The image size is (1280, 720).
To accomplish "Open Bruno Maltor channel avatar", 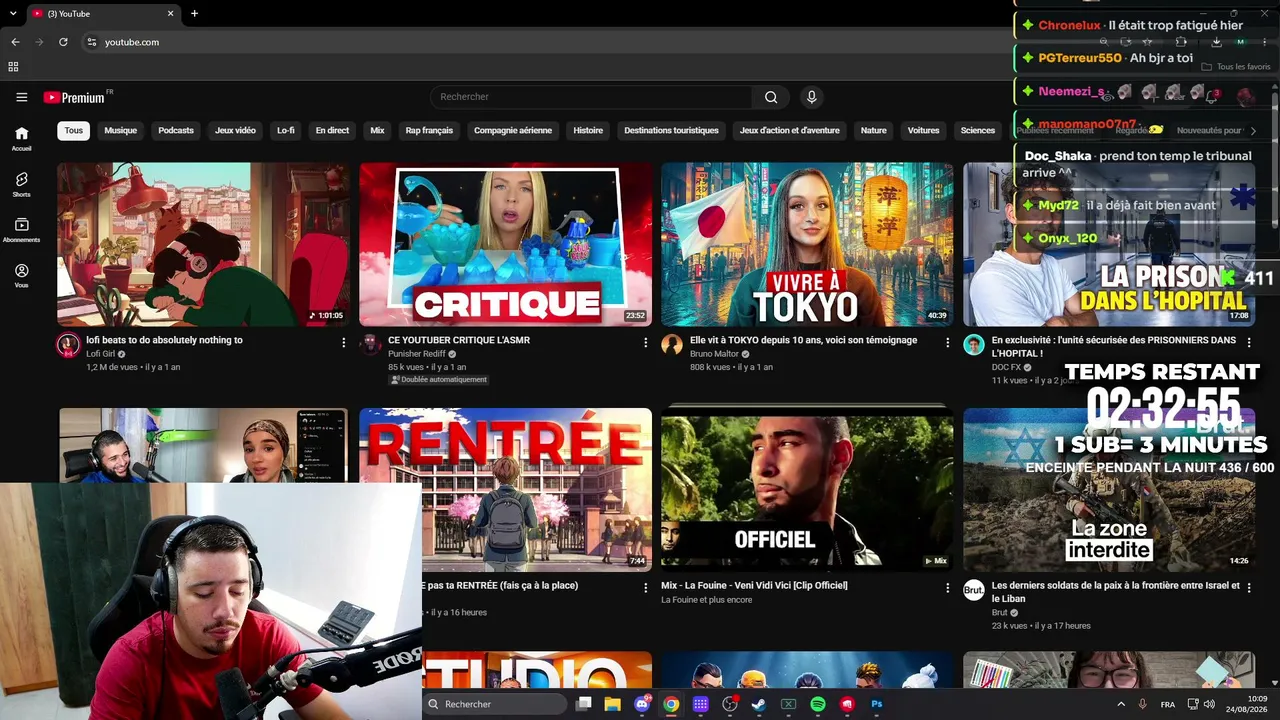I will click(672, 345).
